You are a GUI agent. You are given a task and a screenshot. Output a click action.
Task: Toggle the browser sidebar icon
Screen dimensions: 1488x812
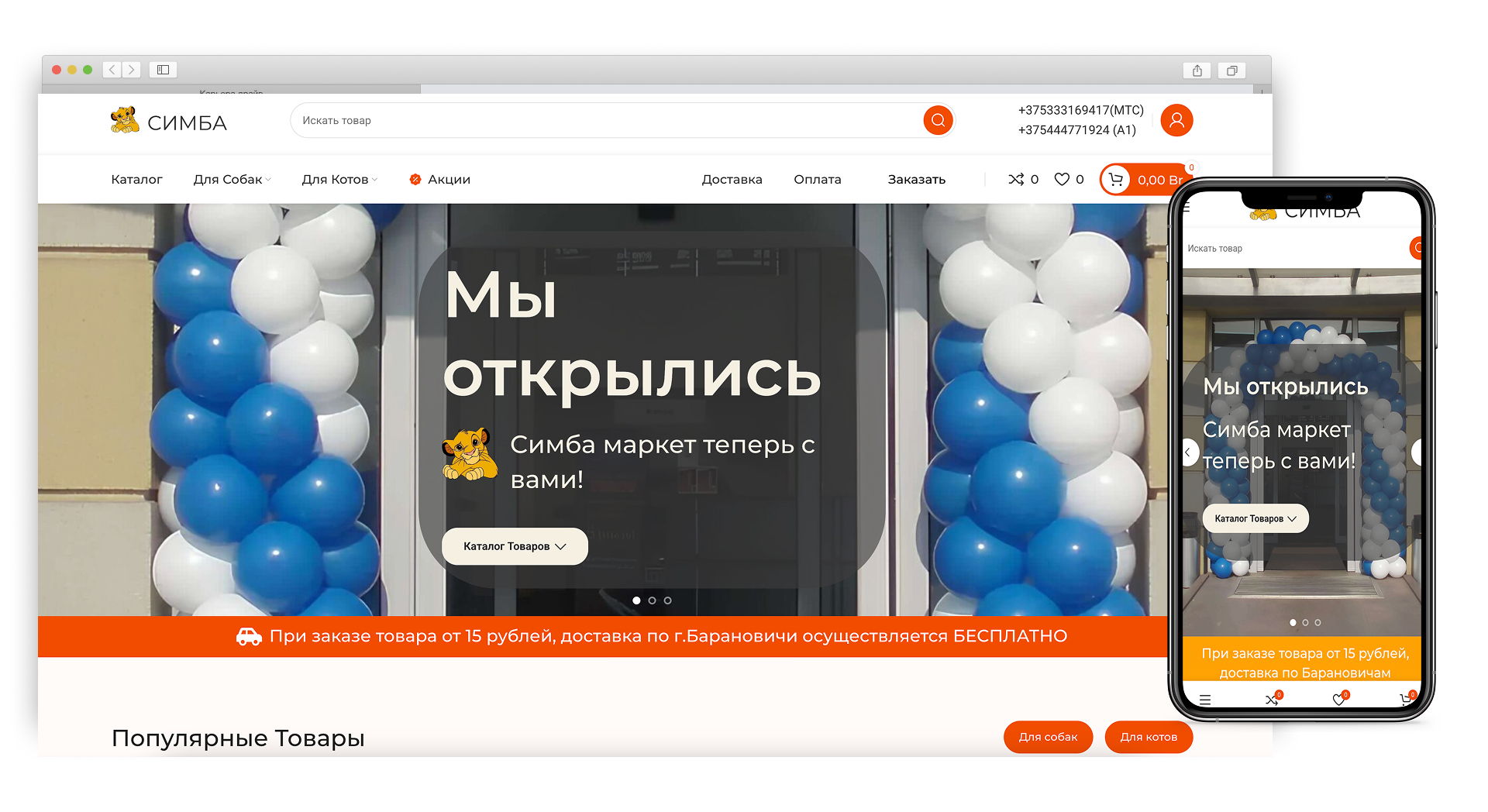click(x=164, y=70)
